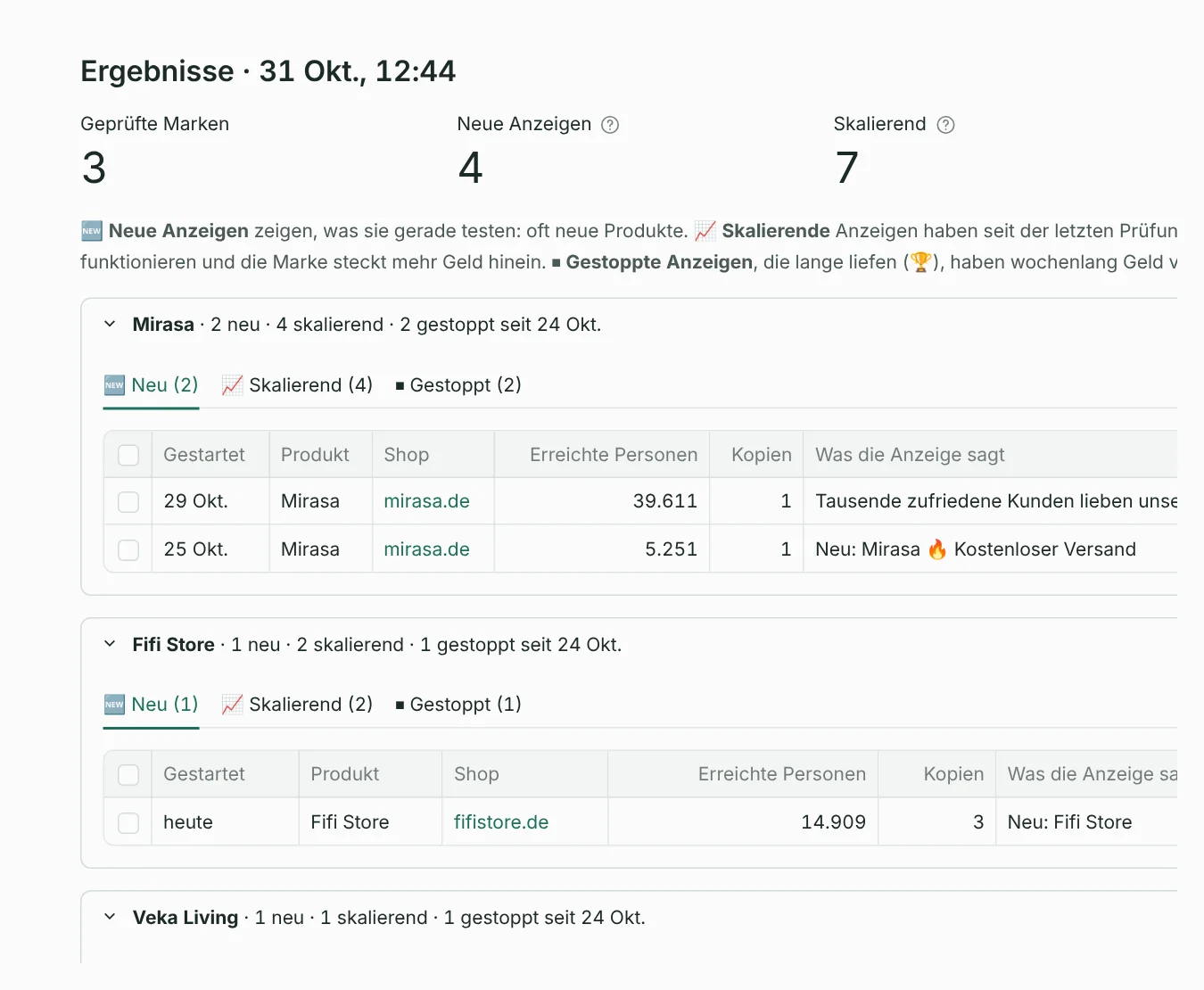The image size is (1204, 990).
Task: Collapse the Fifi Store brand section
Action: [110, 644]
